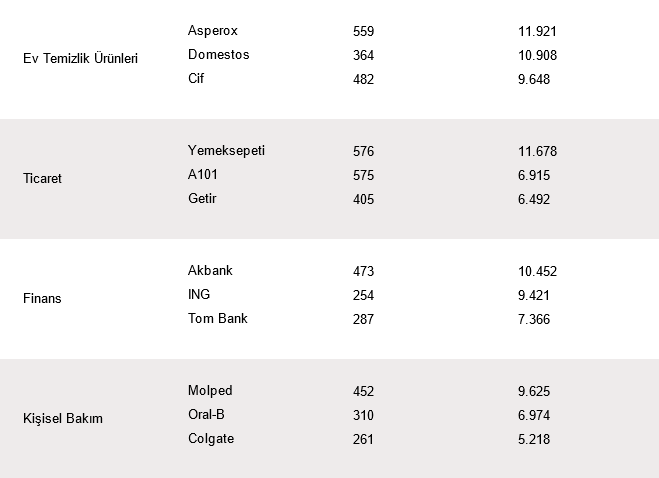Select the Oral-B brand cell
The image size is (659, 478).
[206, 415]
